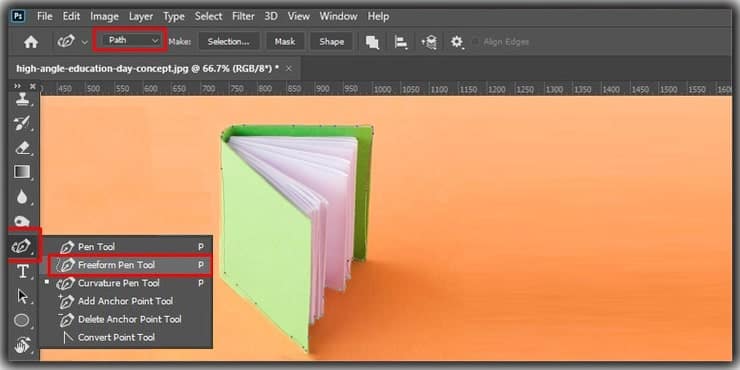Open the Window menu
The width and height of the screenshot is (740, 370).
[338, 17]
